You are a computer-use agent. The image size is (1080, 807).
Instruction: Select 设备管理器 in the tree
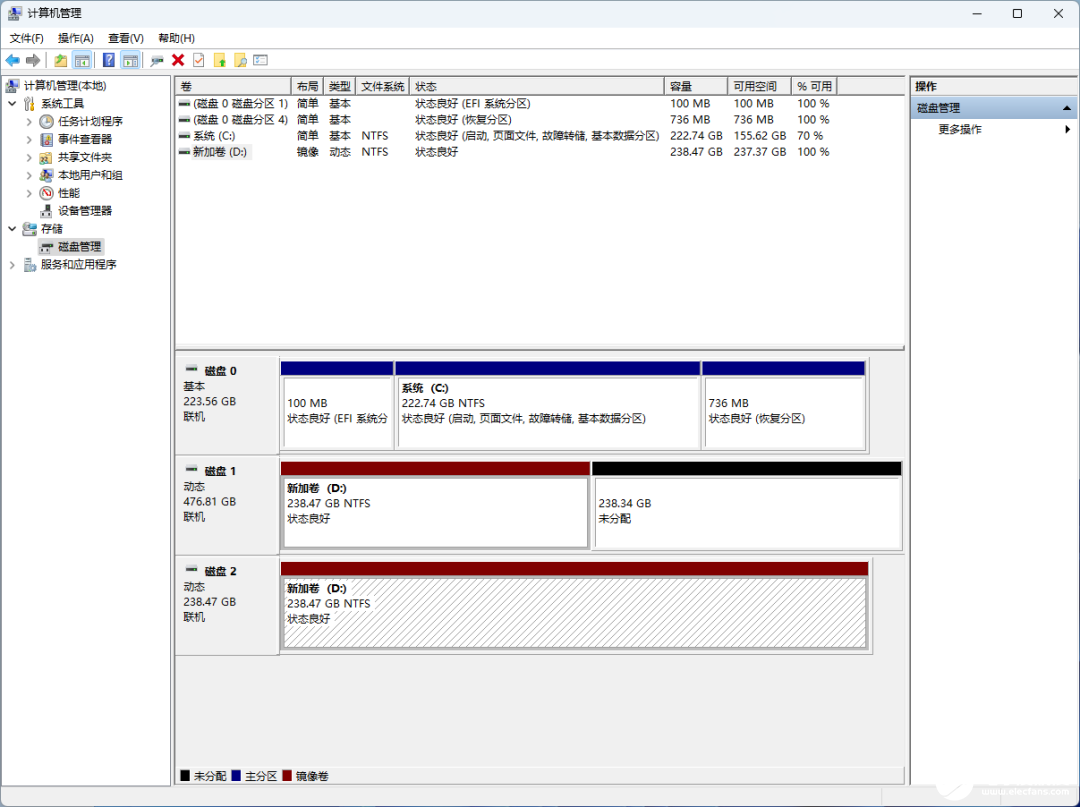84,211
